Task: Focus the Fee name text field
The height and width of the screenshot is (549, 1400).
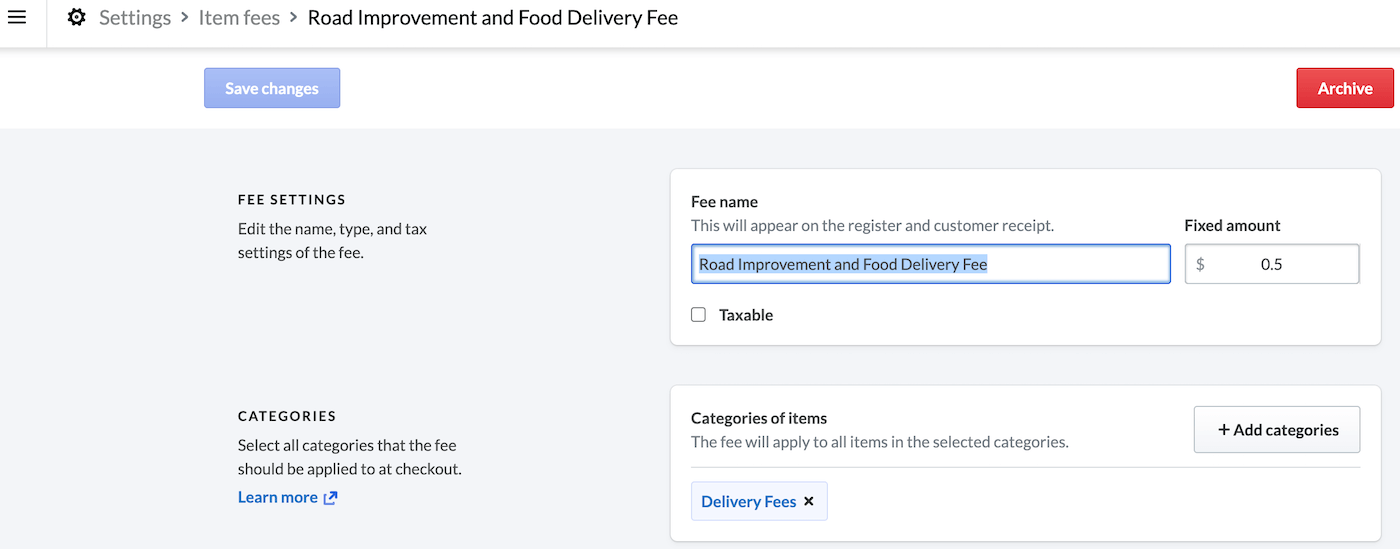Action: (930, 264)
